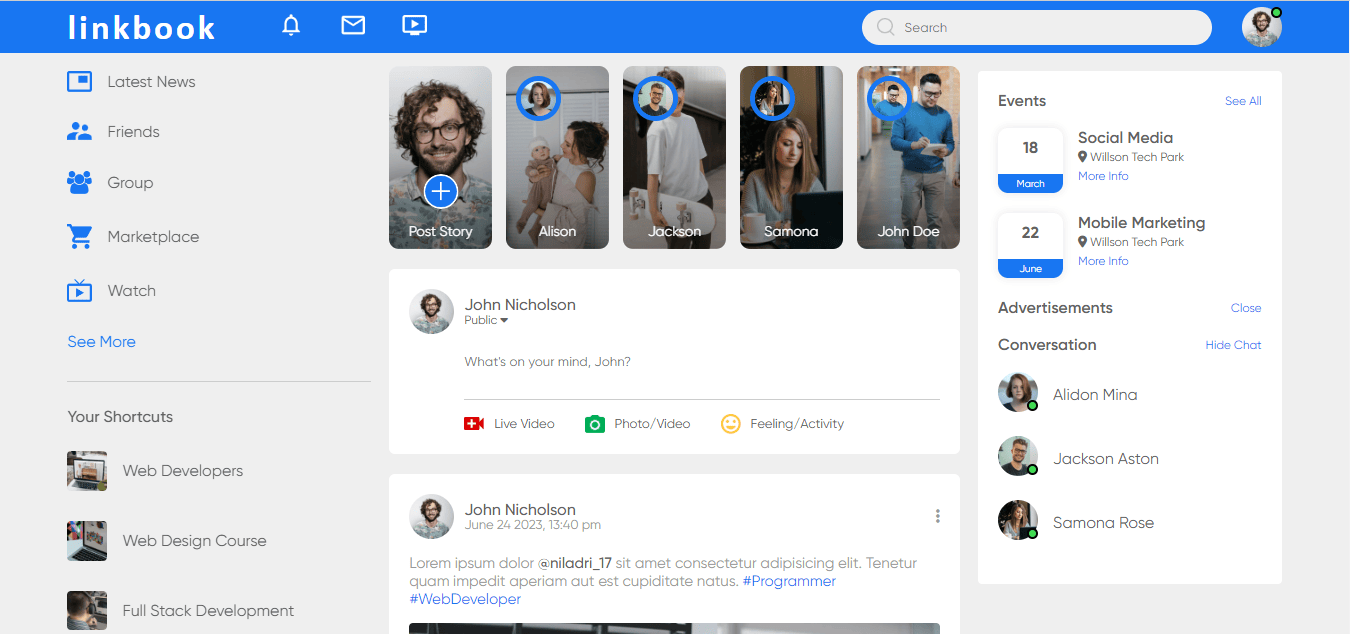Open the Photo/Video camera icon
Screen dimensions: 1350x634
pyautogui.click(x=595, y=423)
